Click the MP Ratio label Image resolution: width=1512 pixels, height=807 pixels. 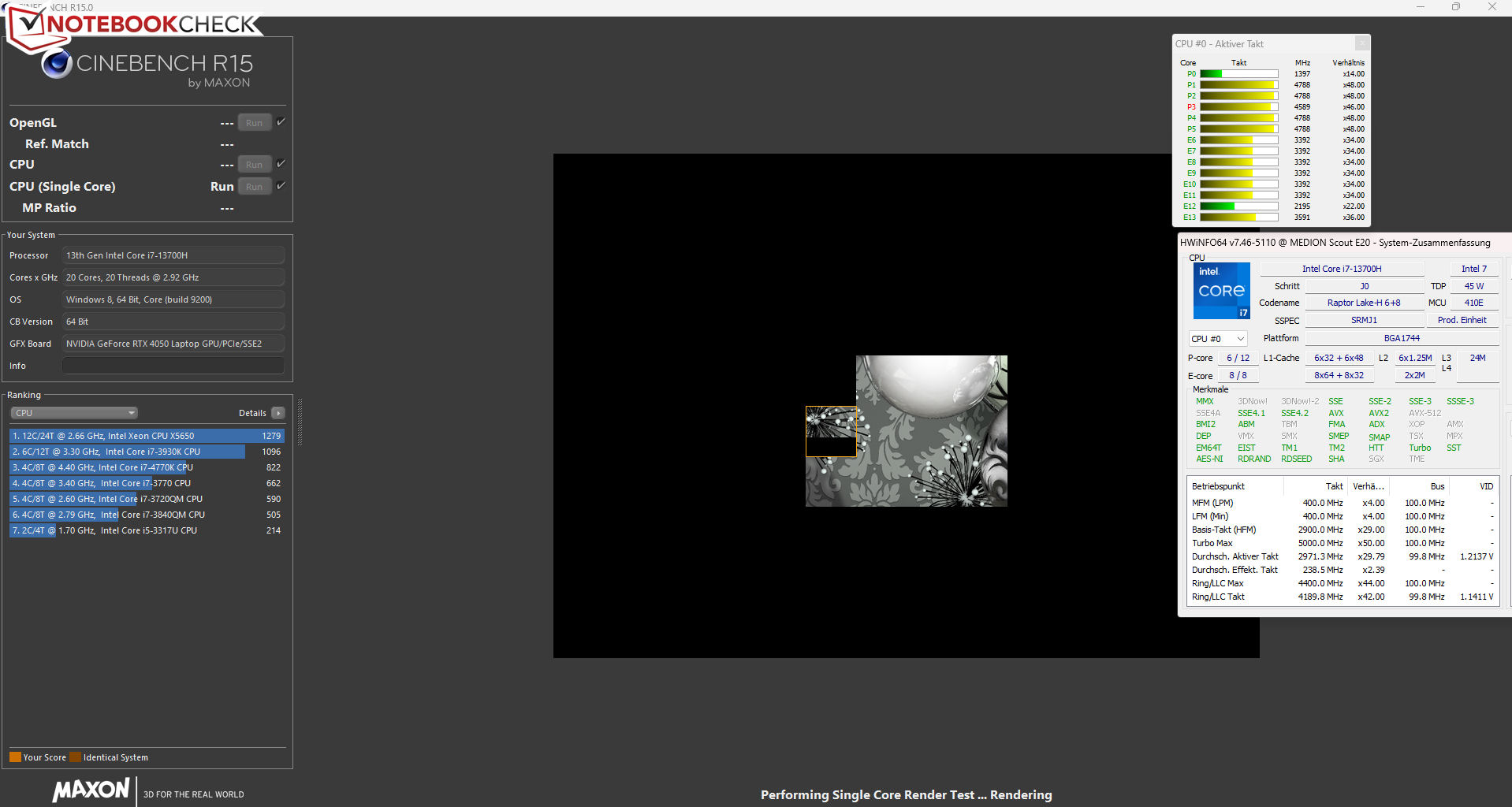coord(49,207)
